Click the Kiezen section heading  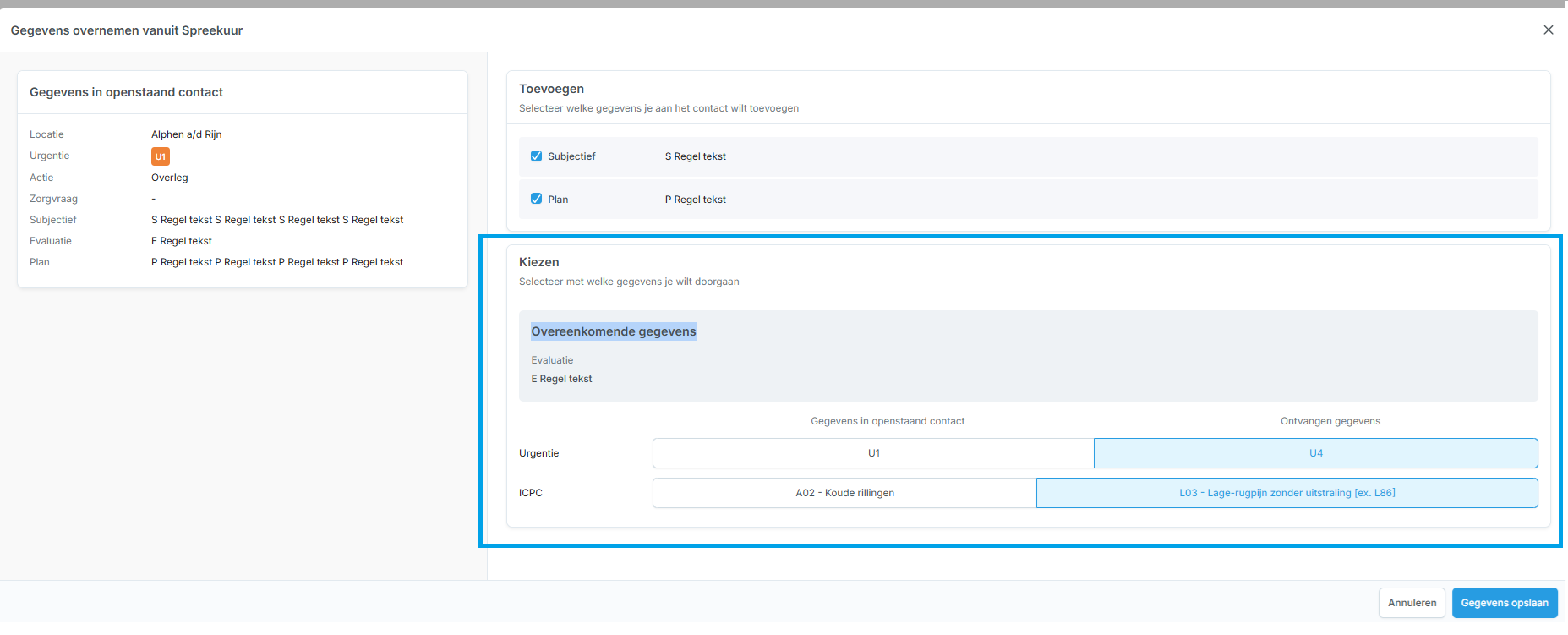(539, 262)
